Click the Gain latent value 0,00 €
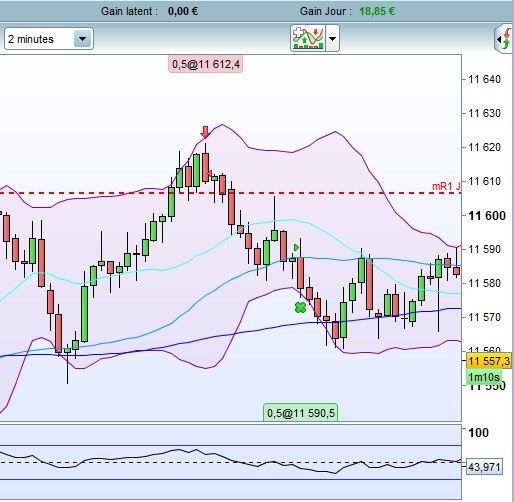The width and height of the screenshot is (514, 502). coord(183,11)
